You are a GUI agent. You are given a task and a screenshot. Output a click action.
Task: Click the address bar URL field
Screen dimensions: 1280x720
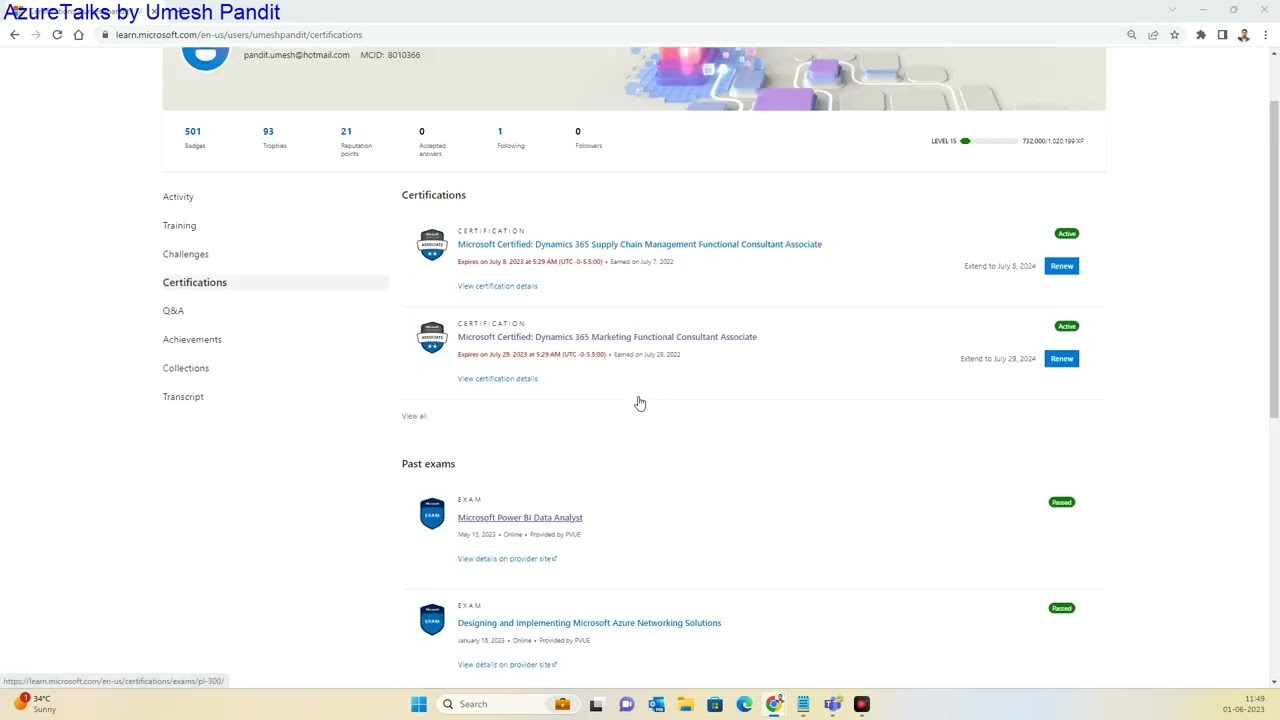pyautogui.click(x=610, y=35)
